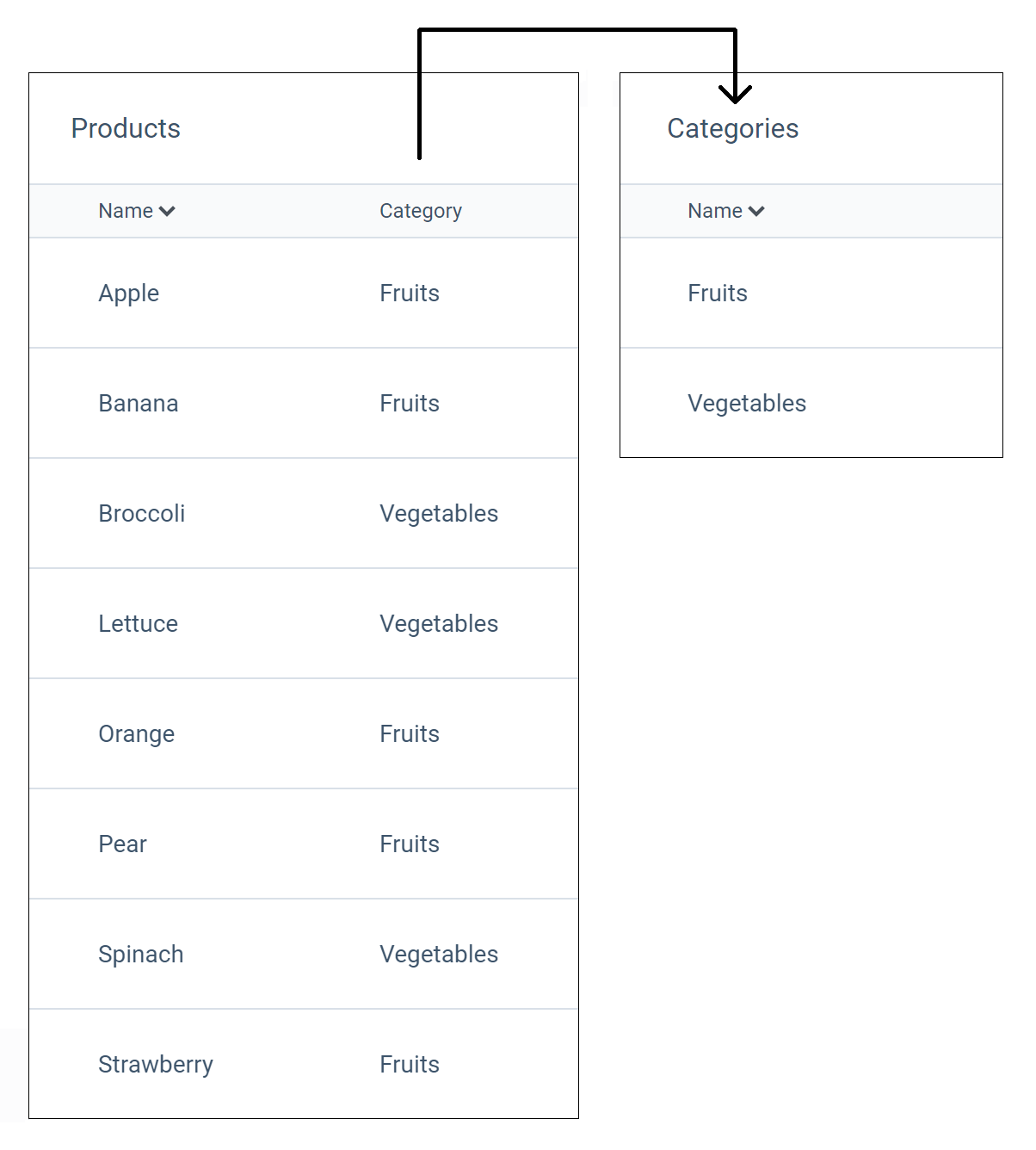Click the Vegetables entry in Categories table
The image size is (1036, 1150).
(747, 403)
